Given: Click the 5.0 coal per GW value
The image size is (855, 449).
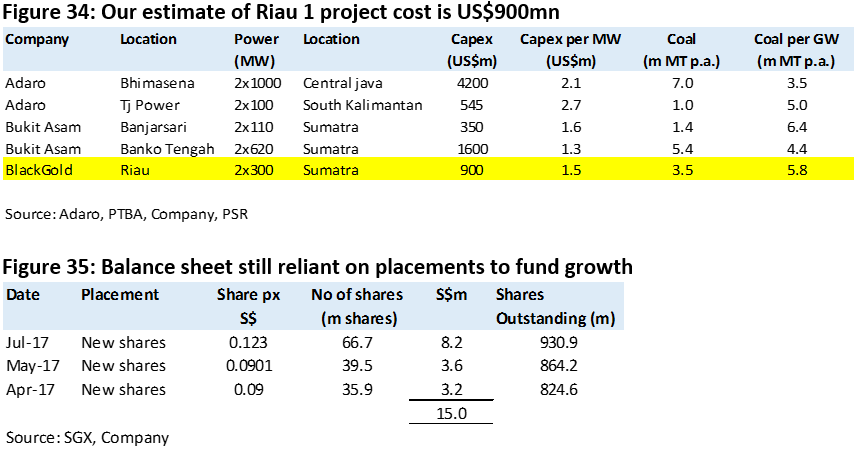Looking at the screenshot, I should coord(797,105).
